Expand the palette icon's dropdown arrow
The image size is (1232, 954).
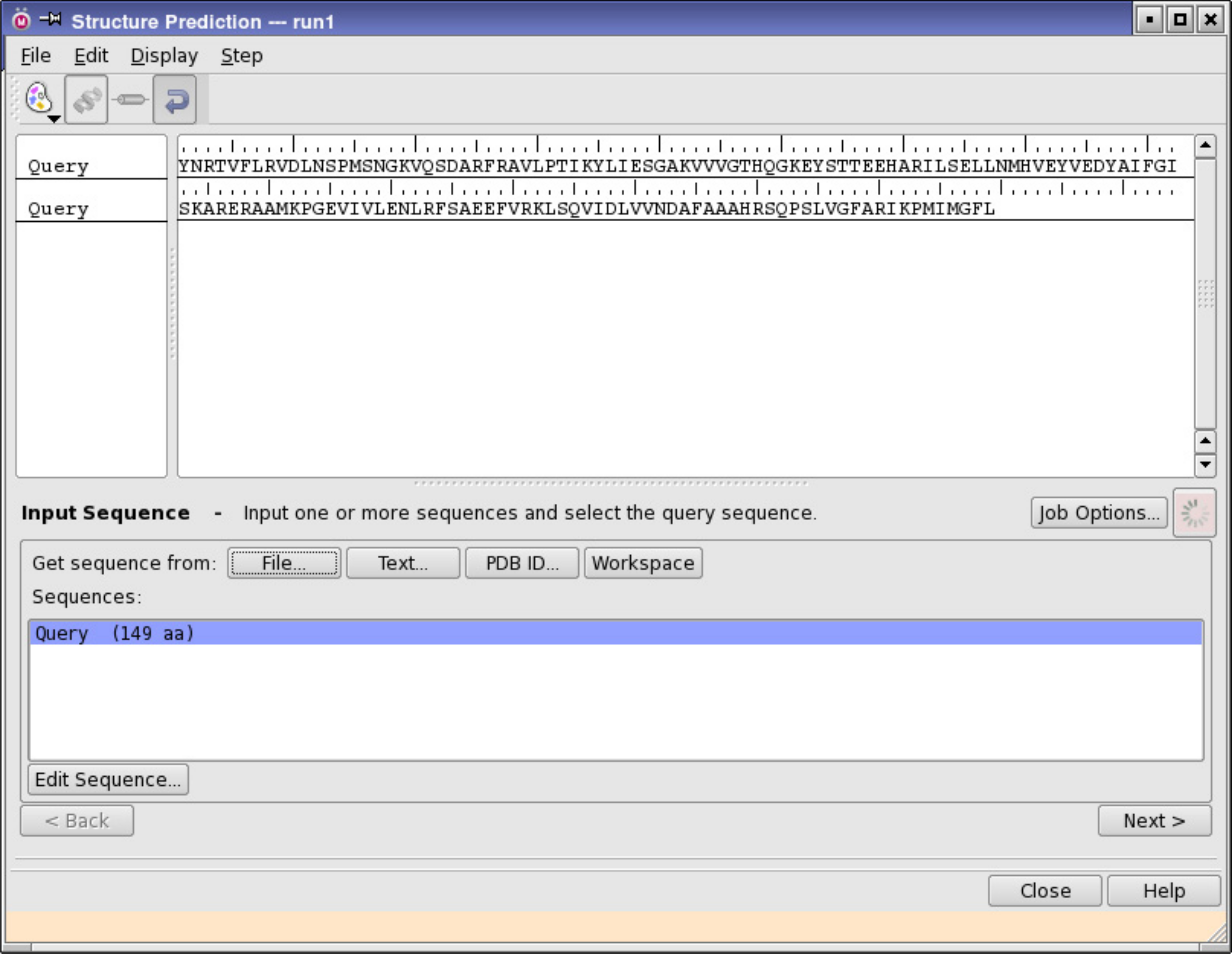tap(53, 119)
